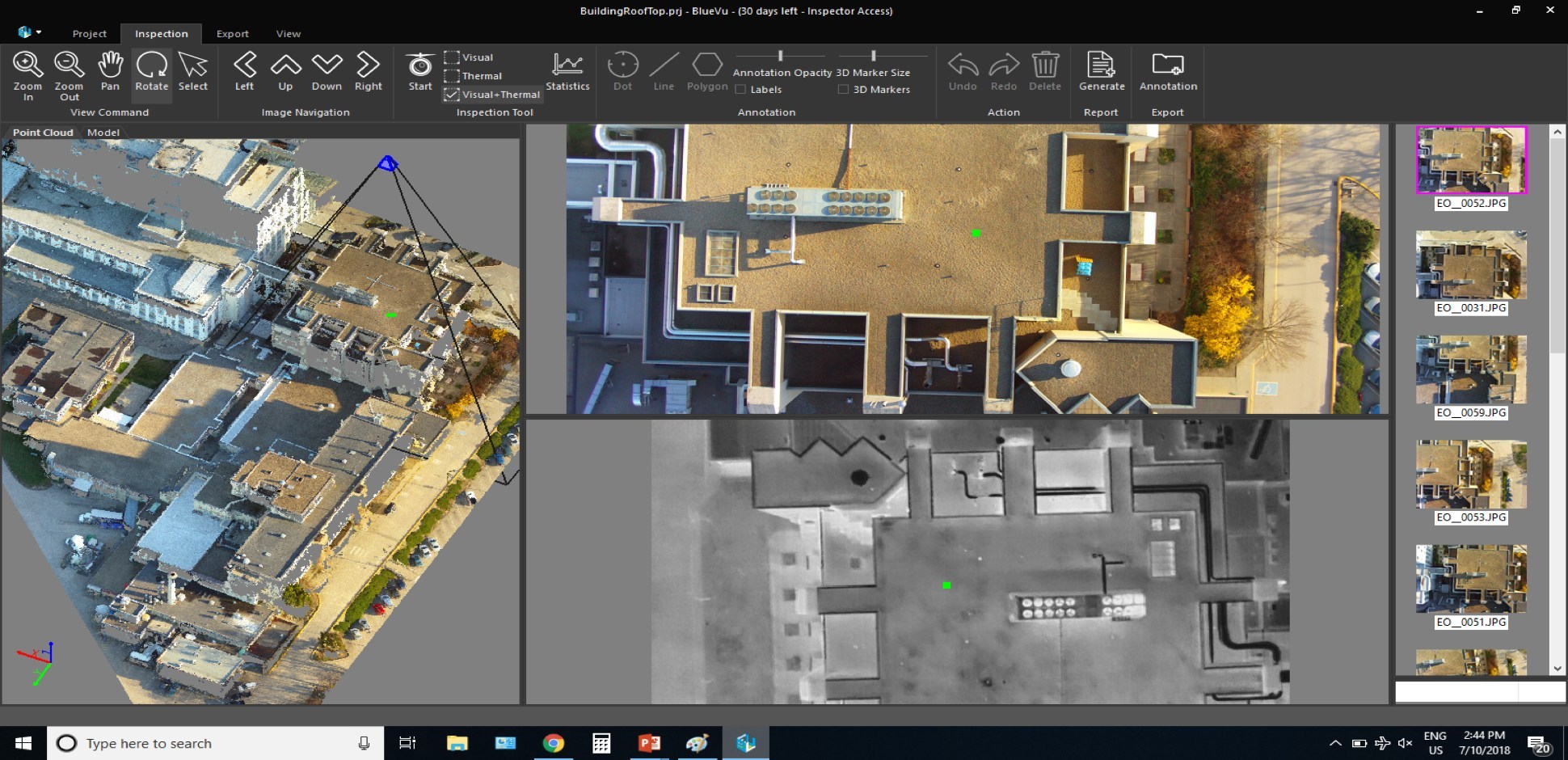This screenshot has width=1568, height=760.
Task: Select the EO__0031.JPG thumbnail
Action: pyautogui.click(x=1470, y=264)
